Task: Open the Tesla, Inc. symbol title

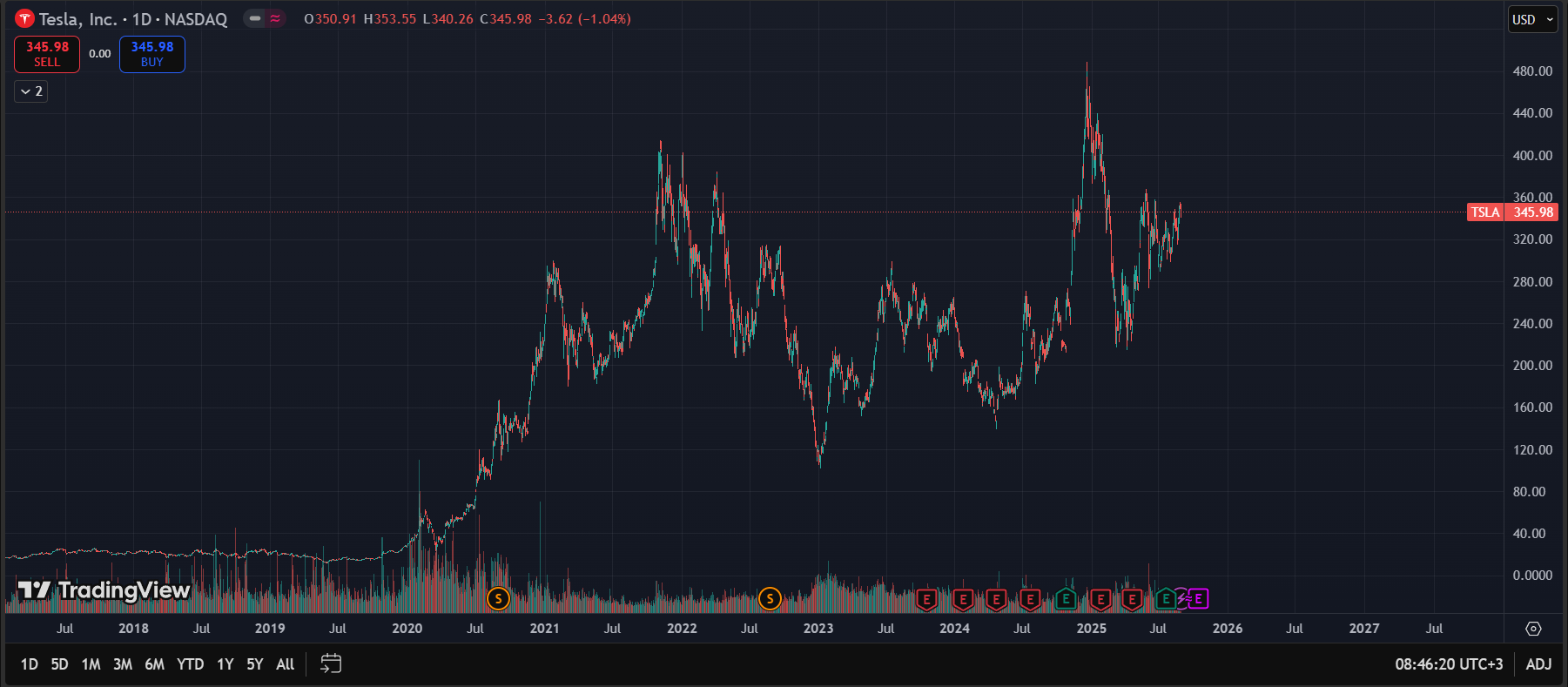Action: [133, 19]
